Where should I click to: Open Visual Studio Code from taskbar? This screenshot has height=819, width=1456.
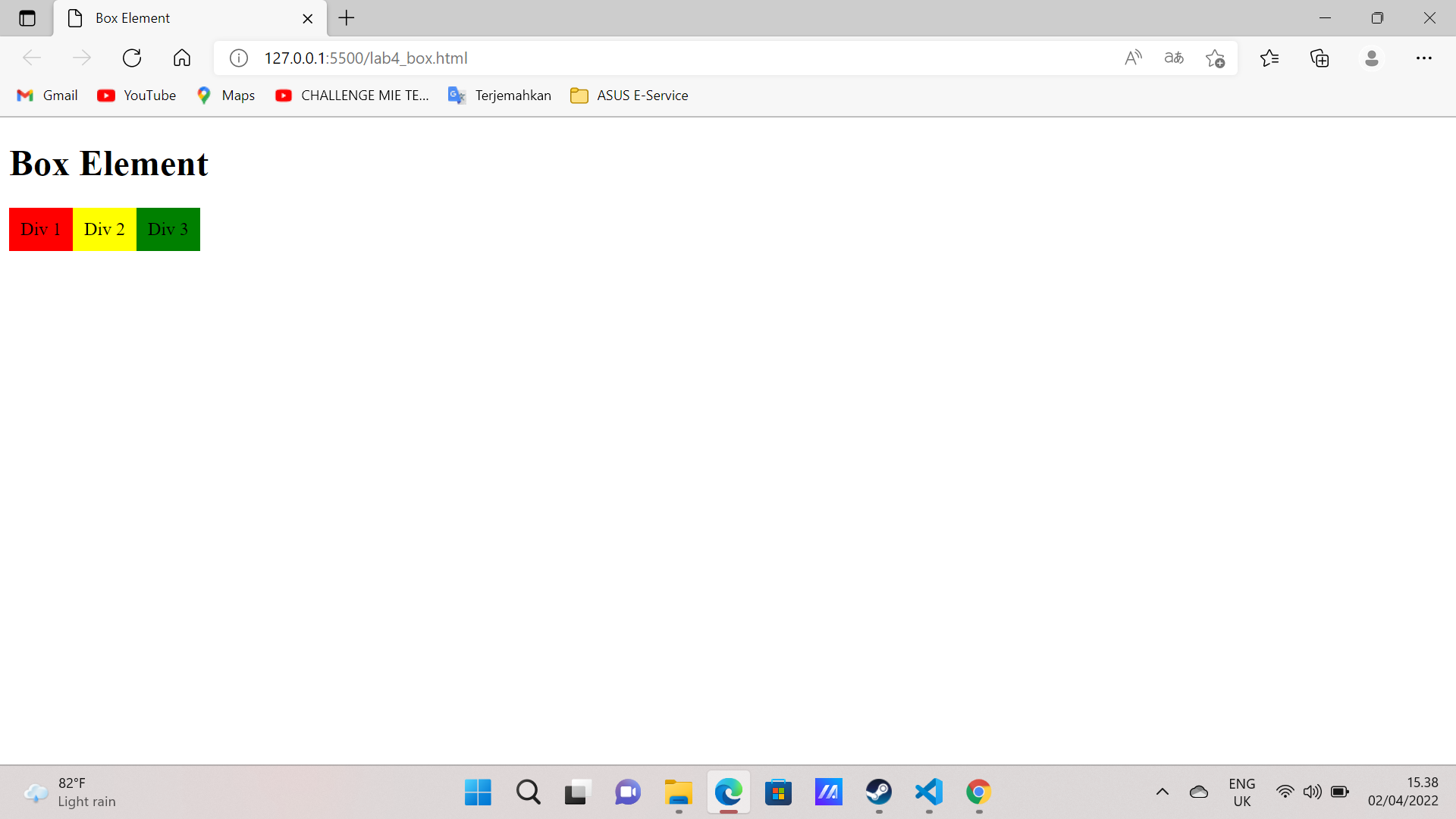pos(929,792)
